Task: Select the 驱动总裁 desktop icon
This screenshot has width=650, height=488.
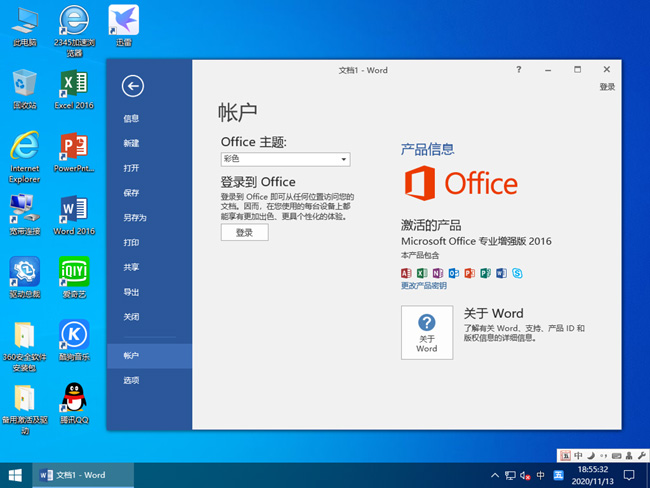Action: [x=25, y=277]
